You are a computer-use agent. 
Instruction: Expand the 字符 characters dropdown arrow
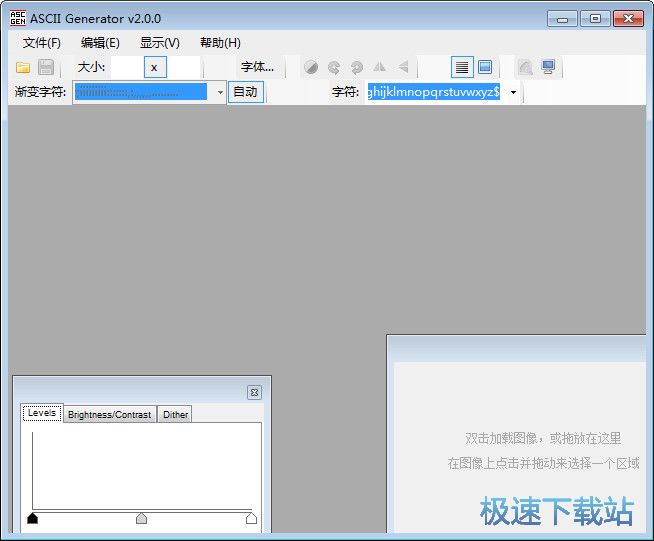(514, 92)
